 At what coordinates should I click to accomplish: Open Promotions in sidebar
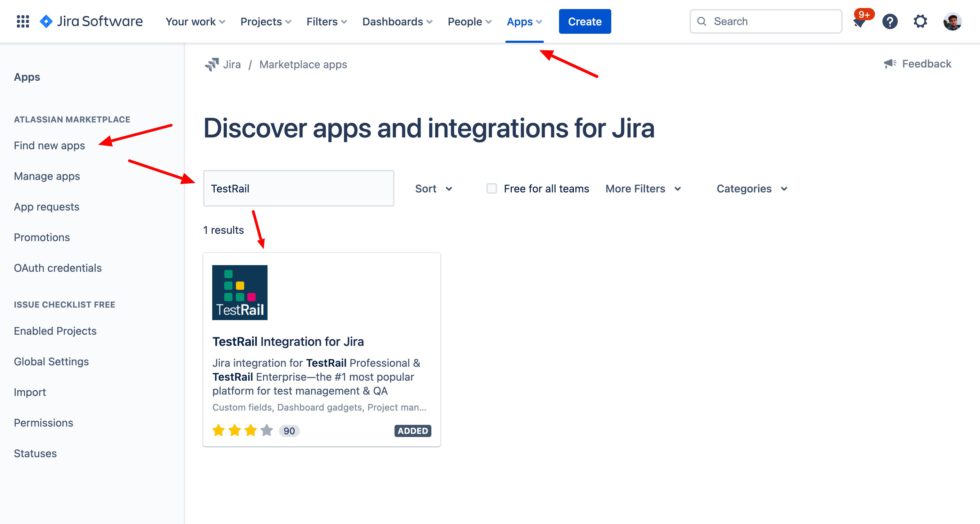tap(42, 238)
